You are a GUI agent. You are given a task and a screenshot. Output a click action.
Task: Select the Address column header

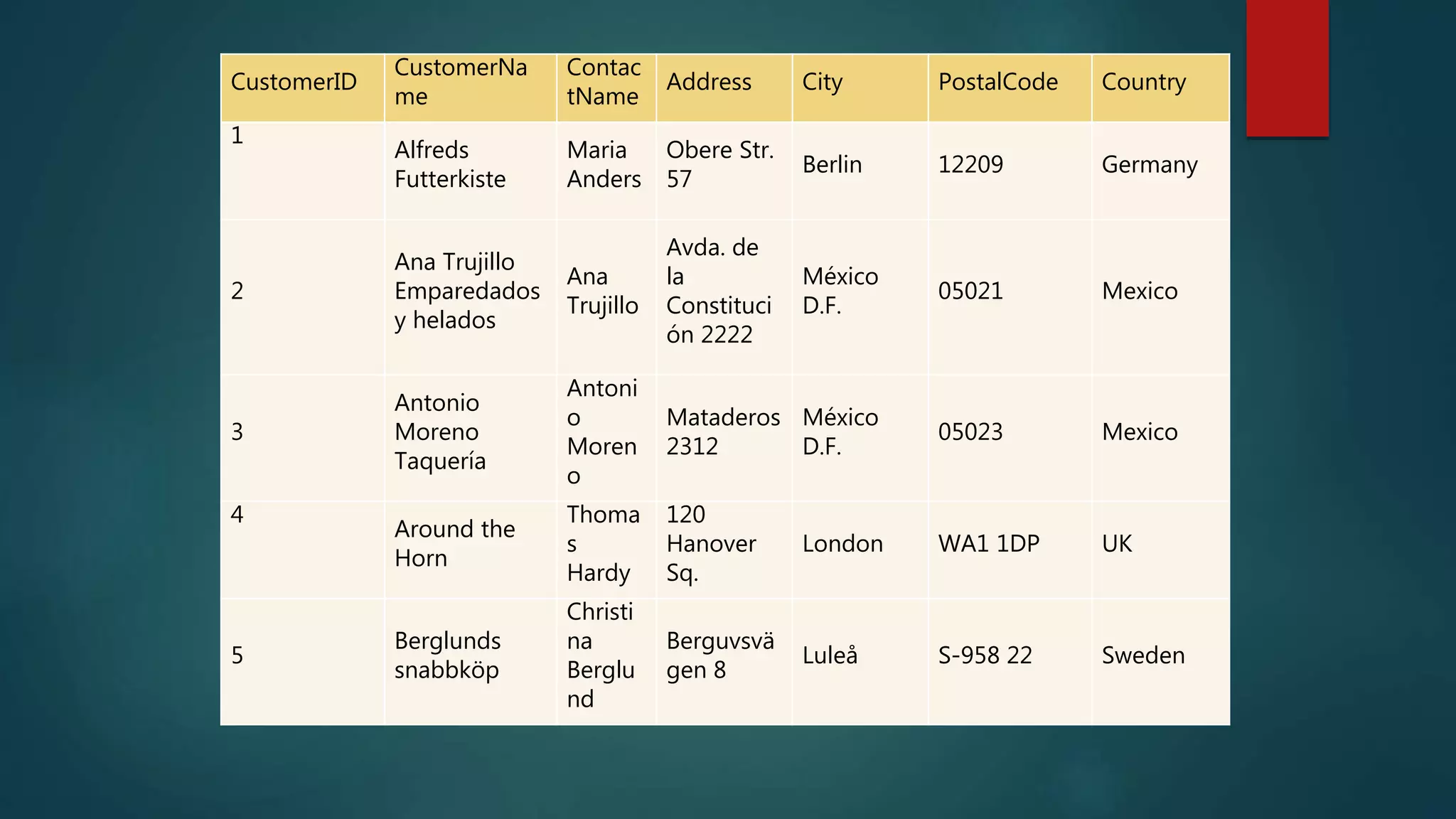point(724,87)
